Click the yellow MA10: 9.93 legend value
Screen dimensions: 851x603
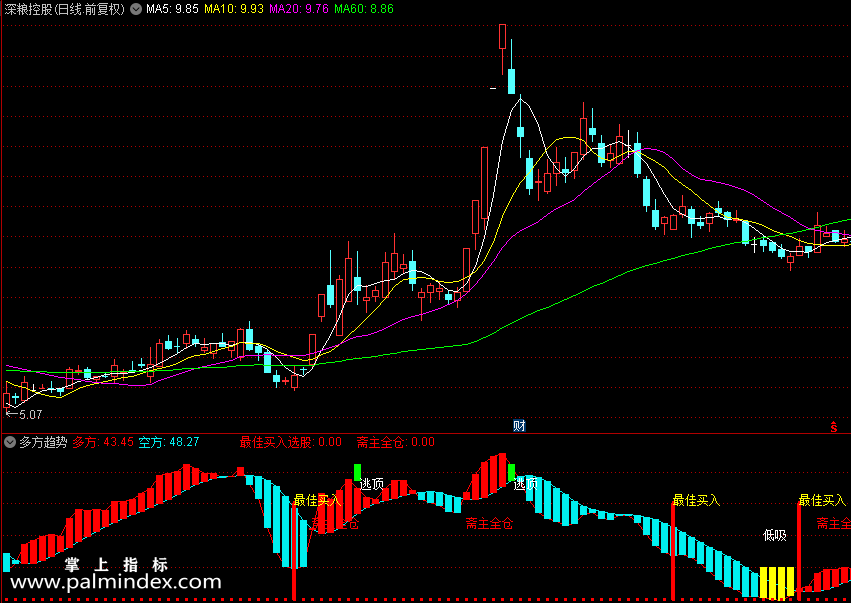(234, 9)
